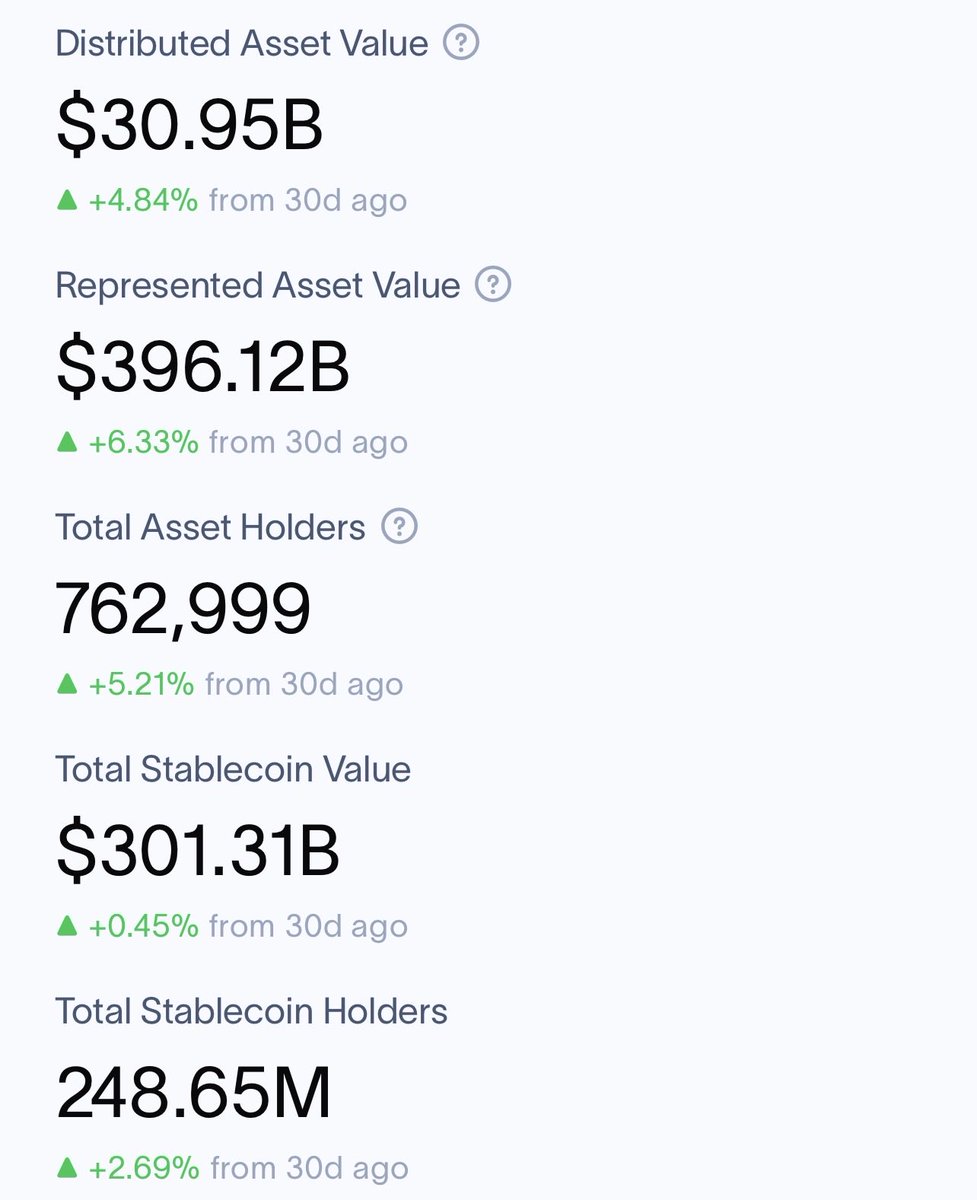Select the $396.12B represented value figure
This screenshot has width=977, height=1200.
[x=203, y=367]
